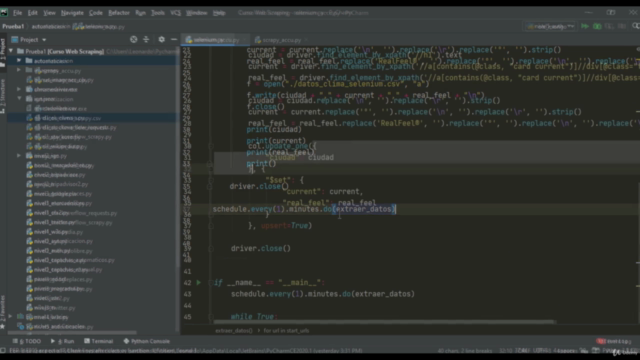Click the Event Log notification icon
This screenshot has width=640, height=360.
(600, 341)
